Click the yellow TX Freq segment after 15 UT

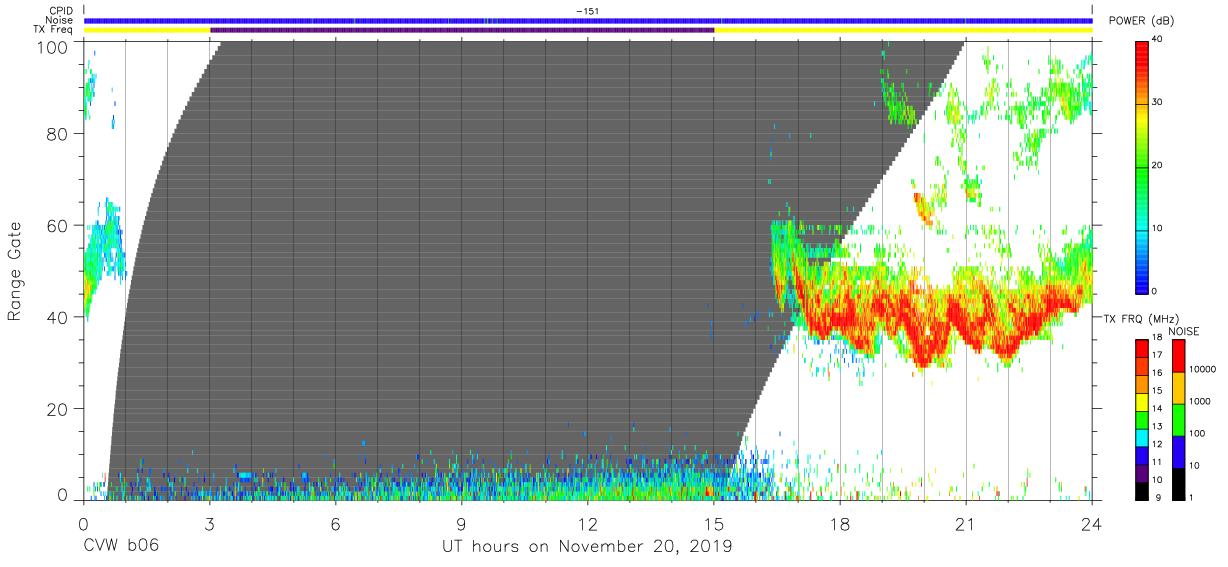coord(903,29)
